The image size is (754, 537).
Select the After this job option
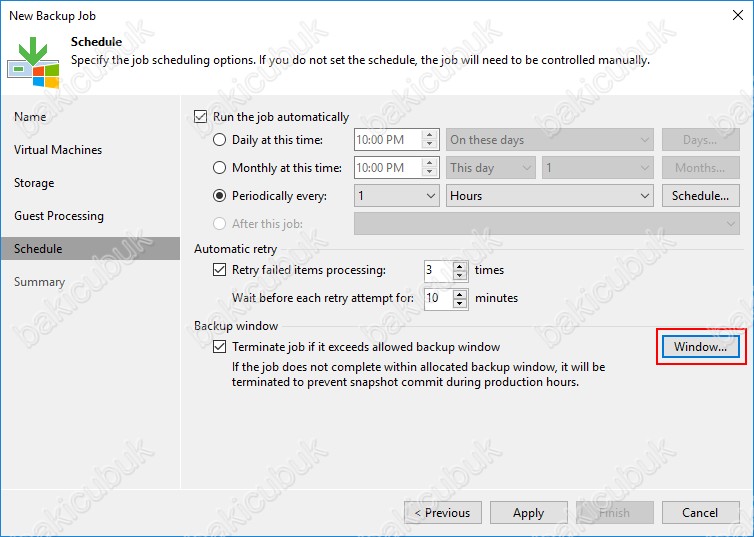pyautogui.click(x=219, y=224)
